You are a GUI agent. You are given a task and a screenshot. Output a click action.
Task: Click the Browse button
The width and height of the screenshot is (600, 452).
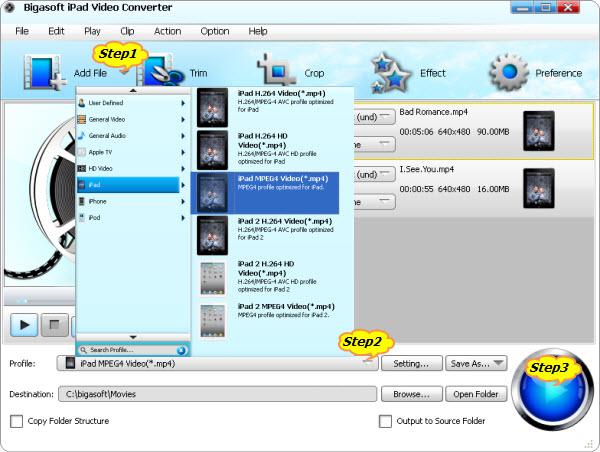click(x=412, y=394)
